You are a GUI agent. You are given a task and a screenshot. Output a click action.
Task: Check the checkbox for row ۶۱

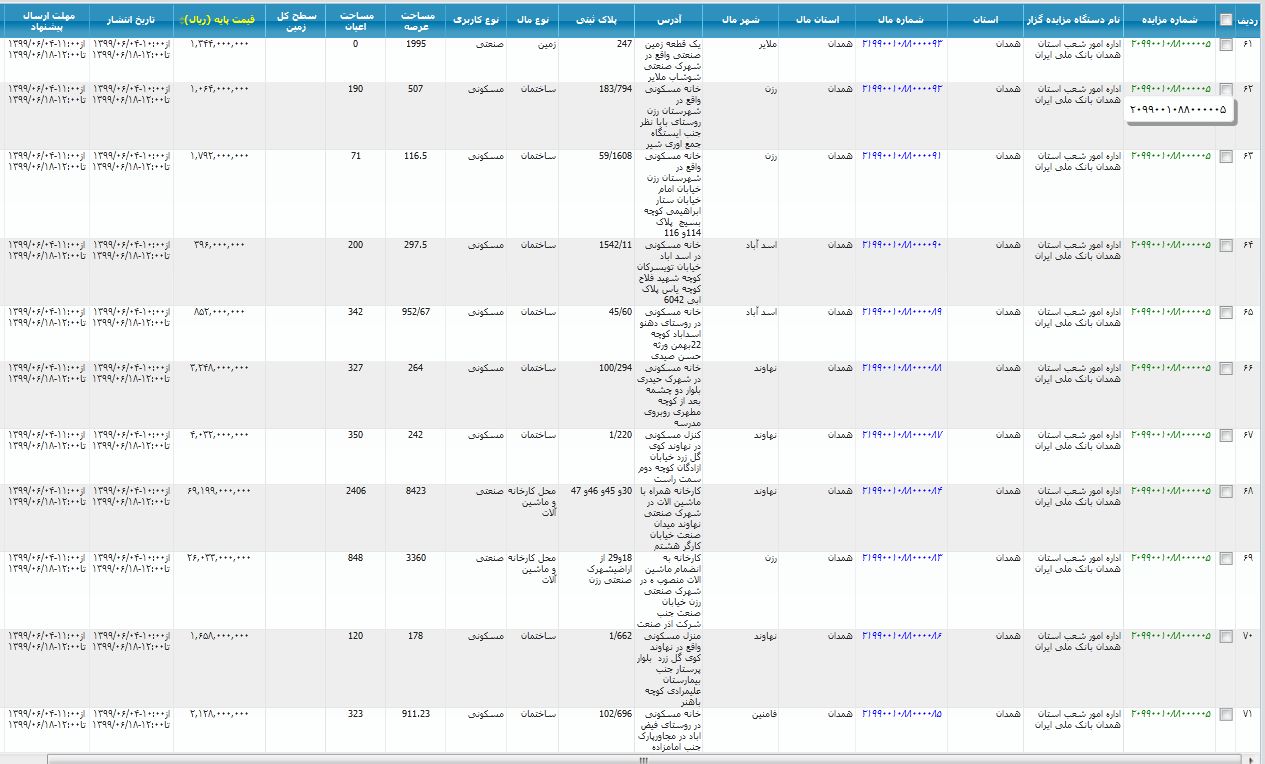[1226, 45]
